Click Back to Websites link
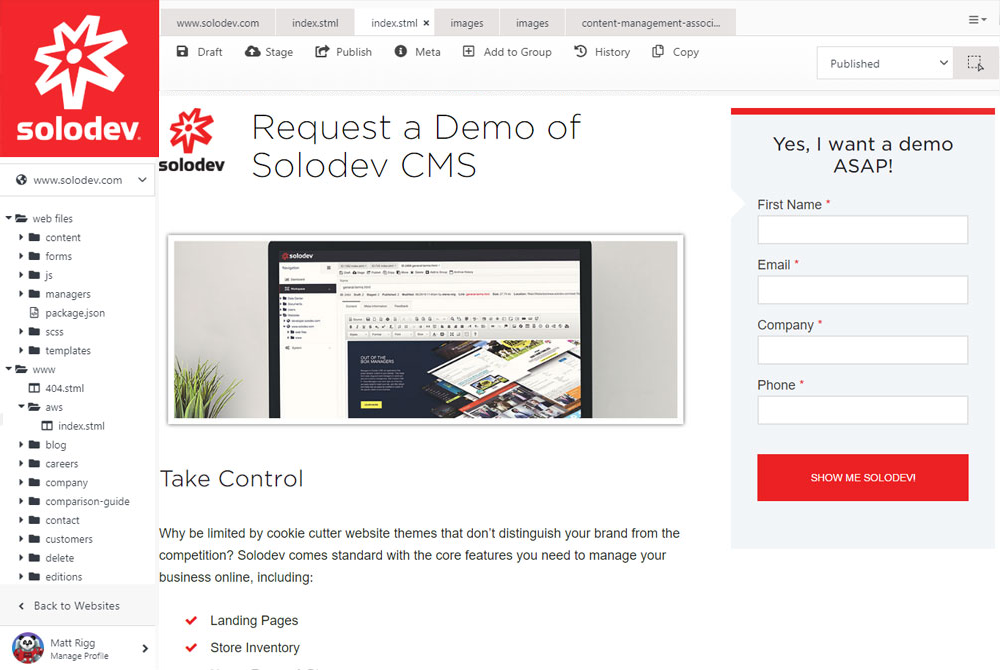This screenshot has width=1000, height=670. [x=77, y=606]
